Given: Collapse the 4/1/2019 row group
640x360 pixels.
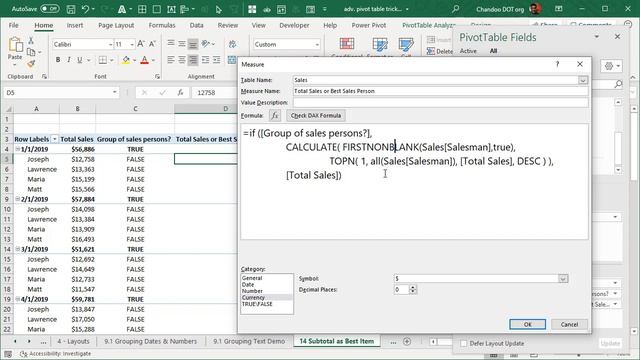Looking at the screenshot, I should tap(18, 299).
